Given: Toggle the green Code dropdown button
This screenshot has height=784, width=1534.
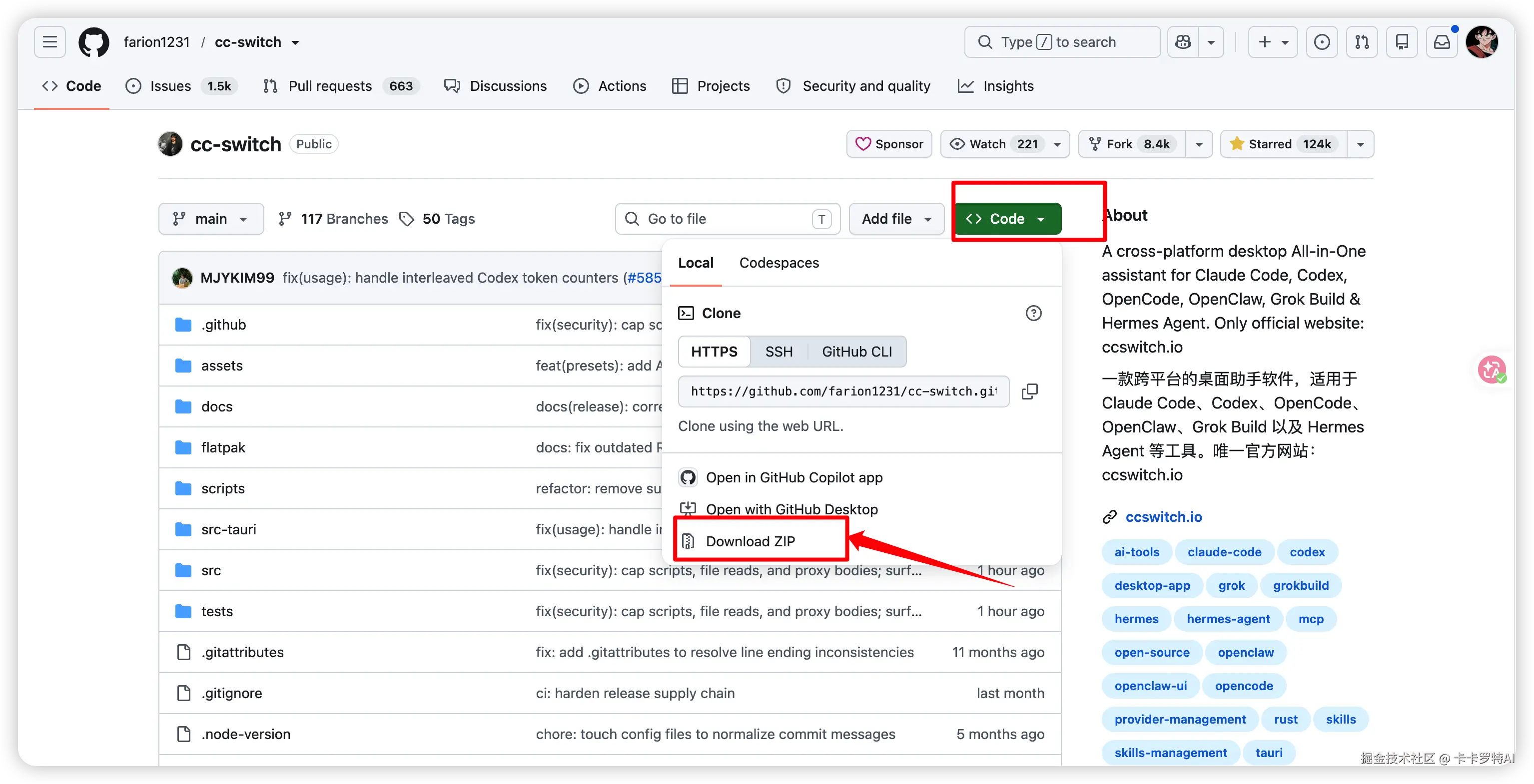Looking at the screenshot, I should point(1007,219).
